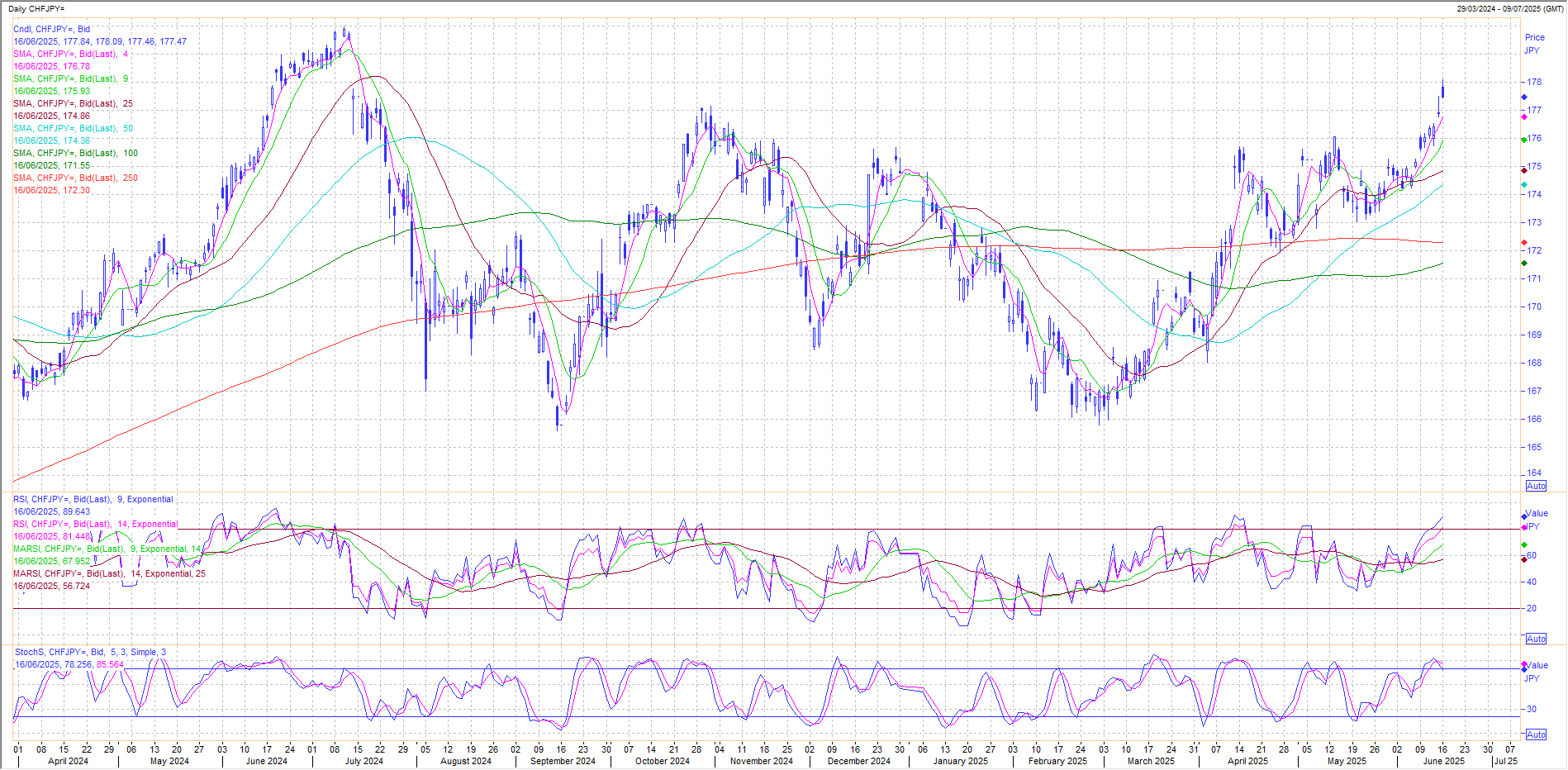Click the MARSI 9 Exponential 14 legend label
This screenshot has width=1568, height=770.
pyautogui.click(x=107, y=549)
